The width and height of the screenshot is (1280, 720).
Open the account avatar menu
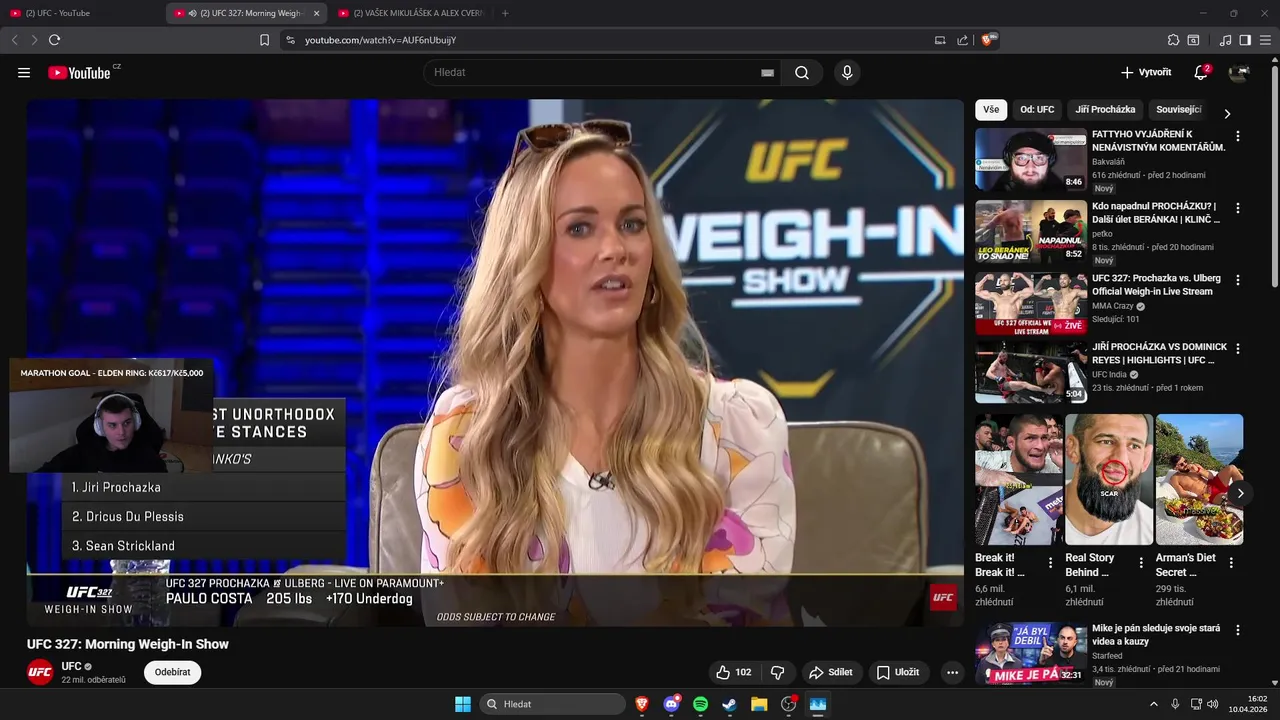click(1239, 73)
